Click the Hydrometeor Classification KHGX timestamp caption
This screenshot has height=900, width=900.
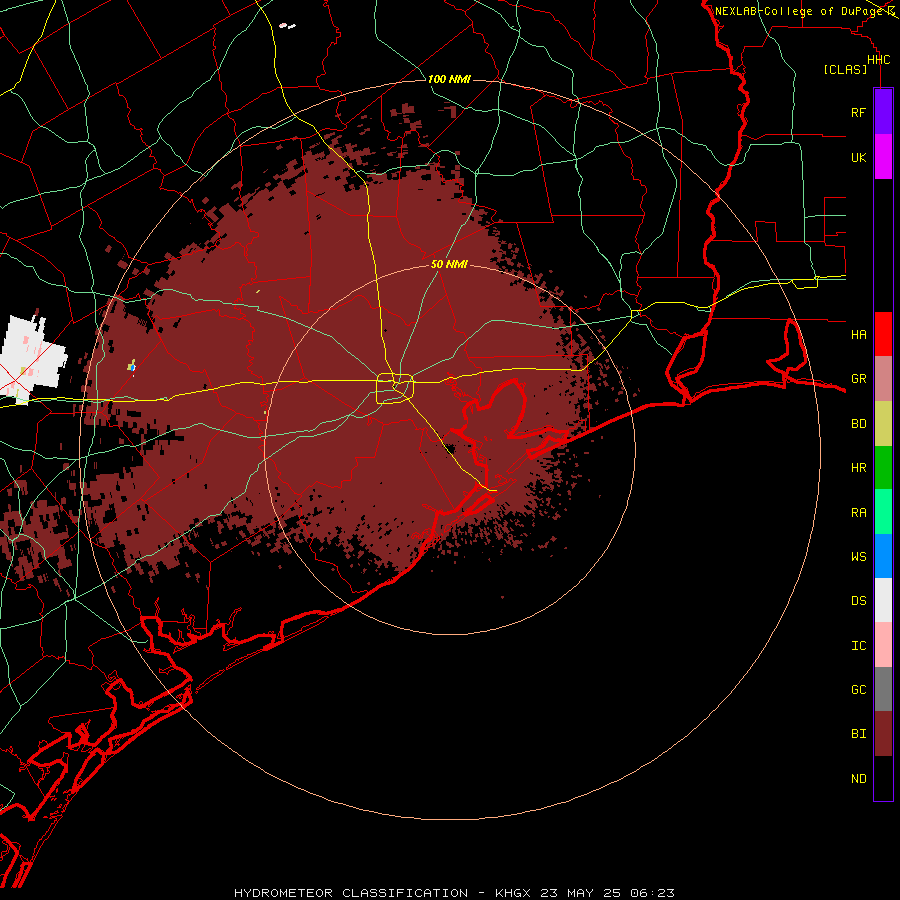click(x=454, y=893)
